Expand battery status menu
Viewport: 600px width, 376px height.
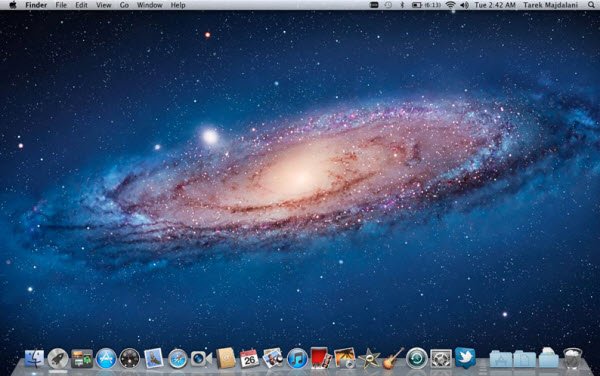[426, 5]
